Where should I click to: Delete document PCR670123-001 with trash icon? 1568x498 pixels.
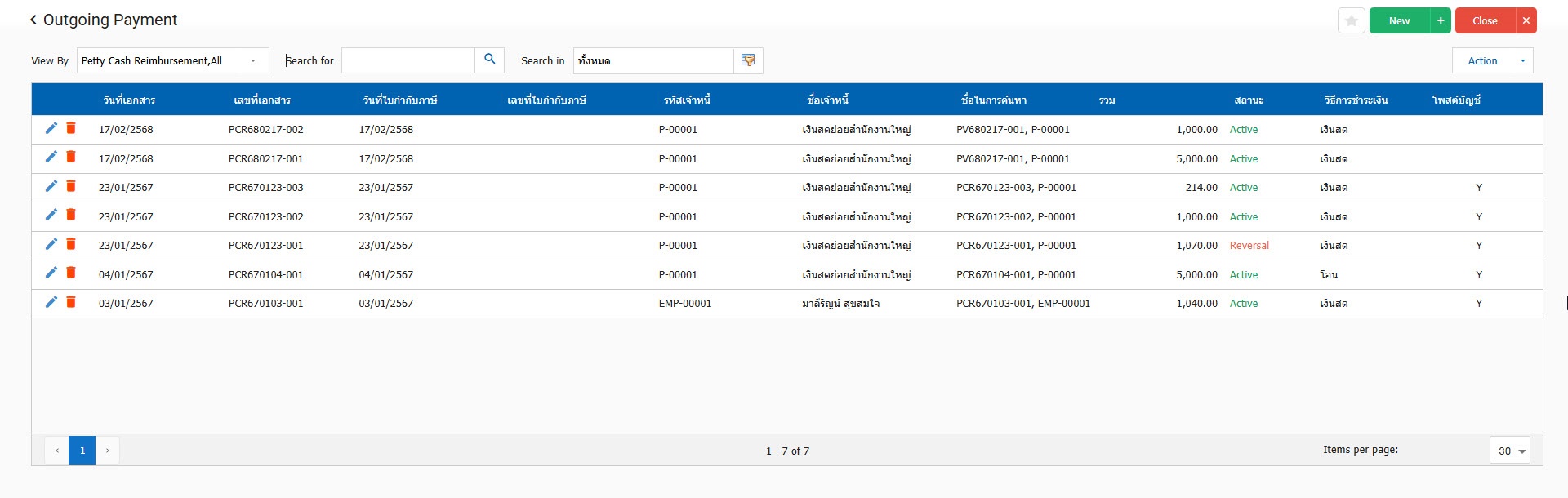pos(71,244)
